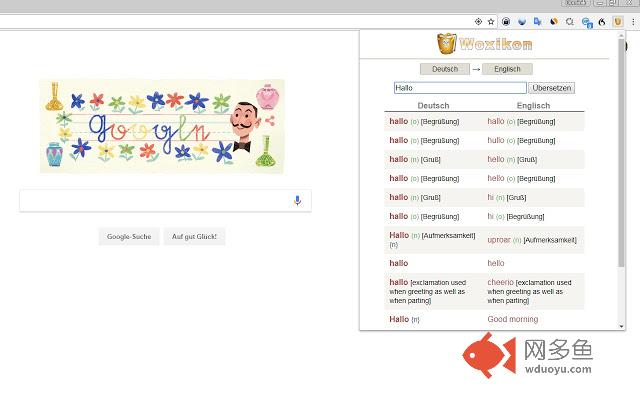640x400 pixels.
Task: Click the location target icon in address bar
Action: click(478, 21)
